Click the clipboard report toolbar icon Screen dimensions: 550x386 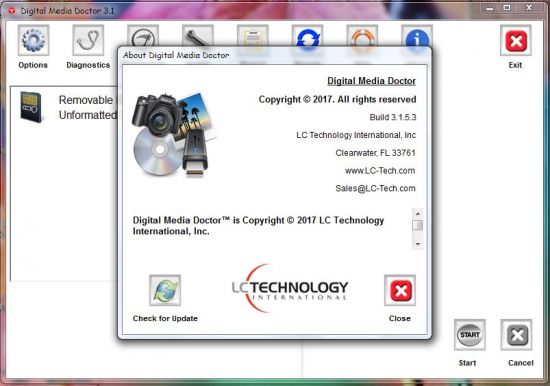[x=253, y=36]
